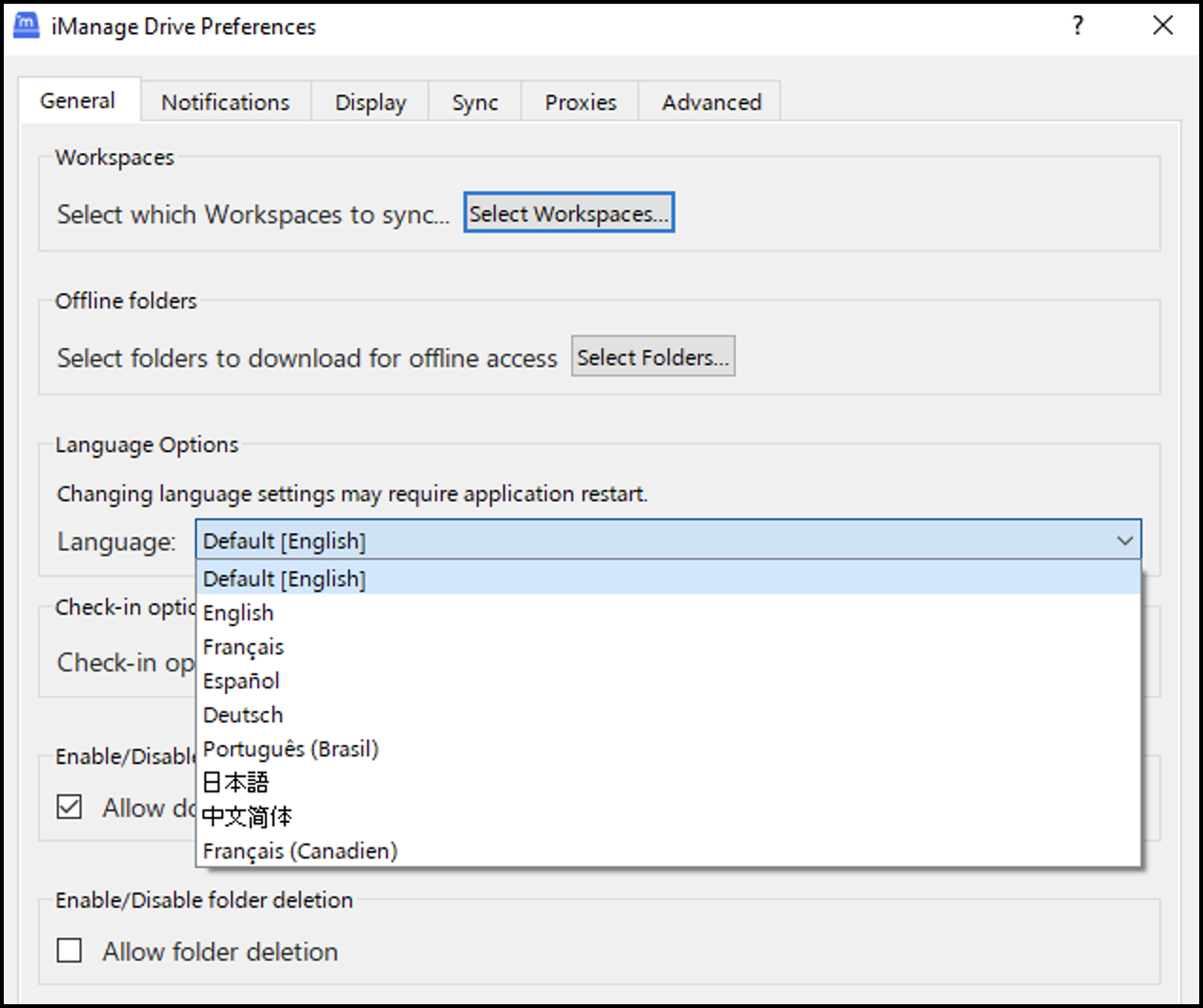Viewport: 1203px width, 1008px height.
Task: Select Português (Brasil) language option
Action: (x=290, y=749)
